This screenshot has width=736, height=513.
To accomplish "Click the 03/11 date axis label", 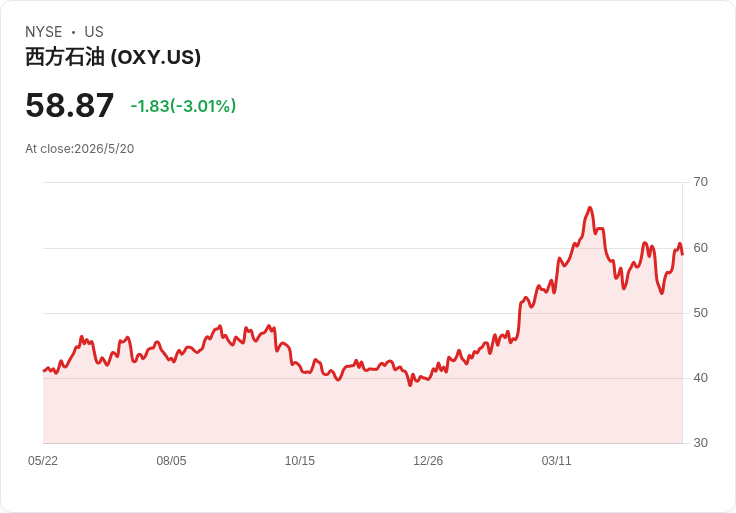I will [x=556, y=461].
